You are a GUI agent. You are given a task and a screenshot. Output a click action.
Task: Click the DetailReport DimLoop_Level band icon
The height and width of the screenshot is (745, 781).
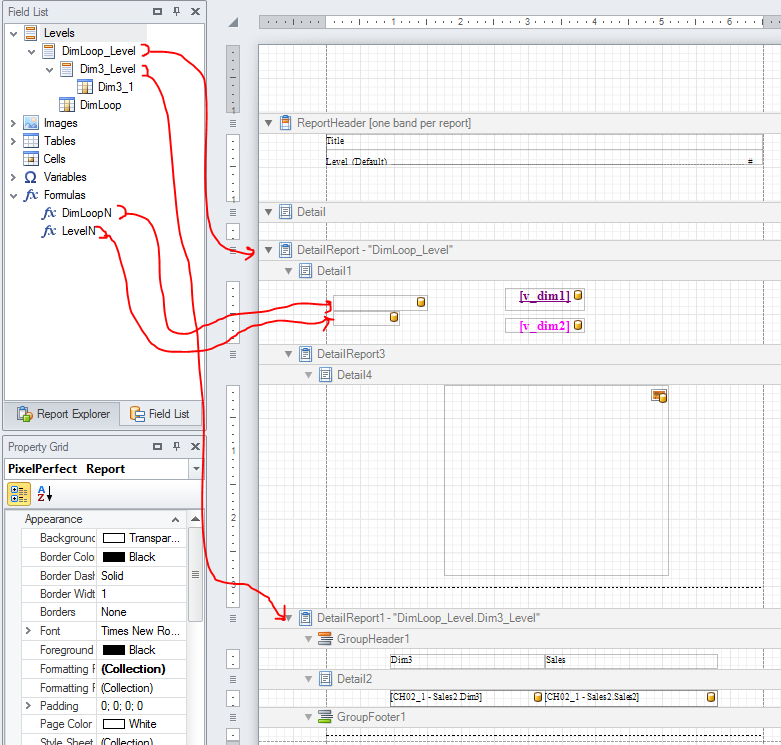285,249
